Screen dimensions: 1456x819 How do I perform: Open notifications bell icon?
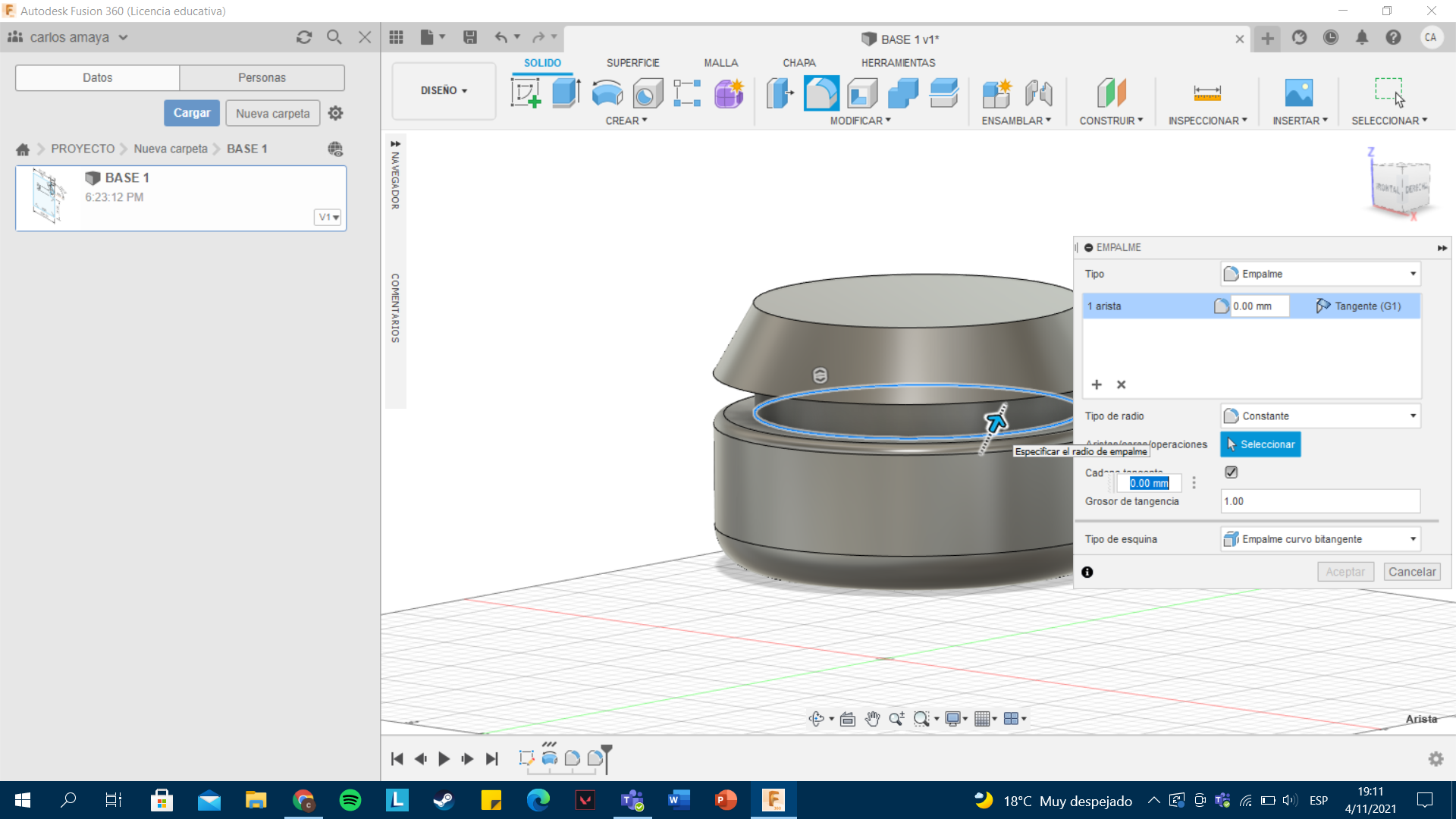click(x=1362, y=37)
